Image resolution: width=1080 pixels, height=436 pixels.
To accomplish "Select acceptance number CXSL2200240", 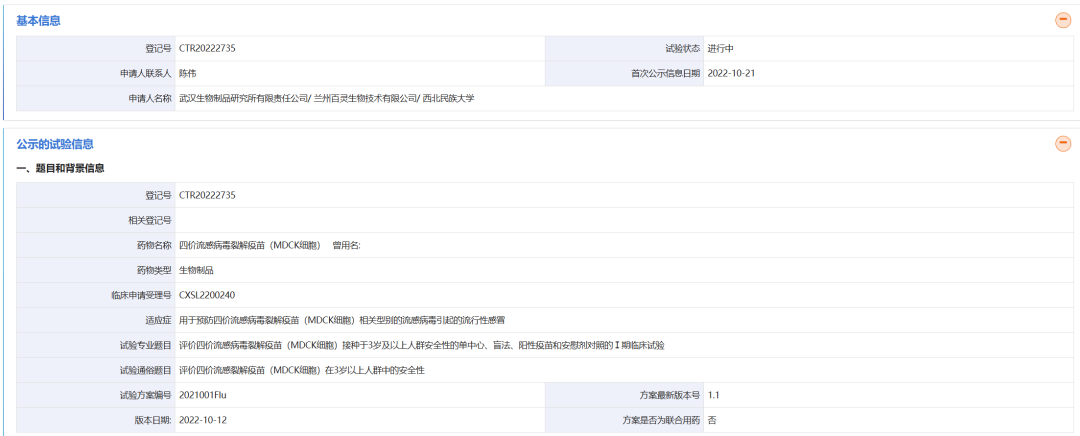I will 207,295.
